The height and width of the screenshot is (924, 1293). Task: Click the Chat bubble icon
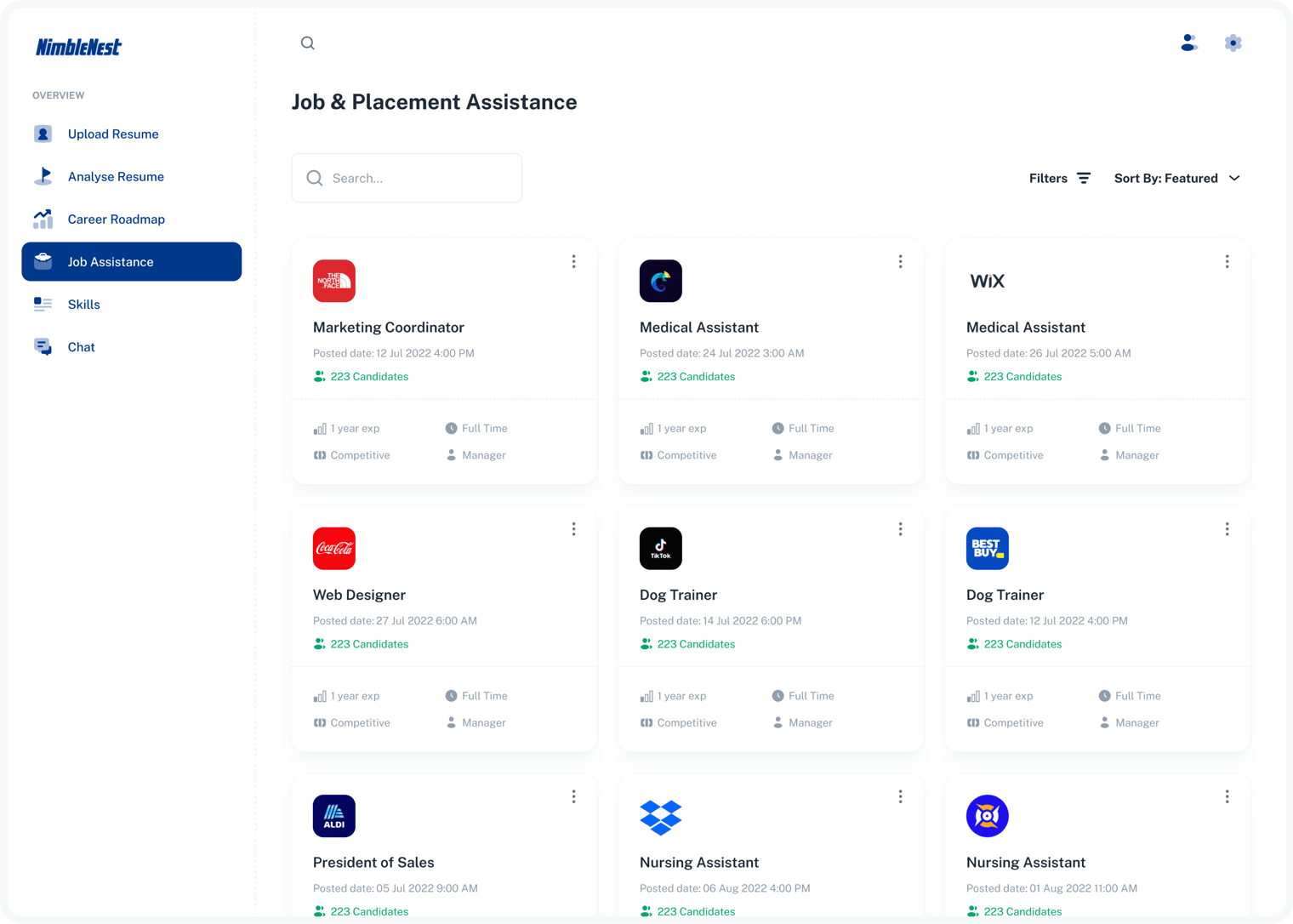coord(43,346)
